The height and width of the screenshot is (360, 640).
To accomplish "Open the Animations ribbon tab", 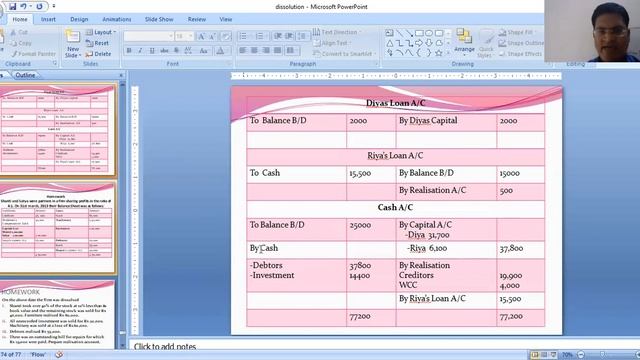I will (x=117, y=19).
